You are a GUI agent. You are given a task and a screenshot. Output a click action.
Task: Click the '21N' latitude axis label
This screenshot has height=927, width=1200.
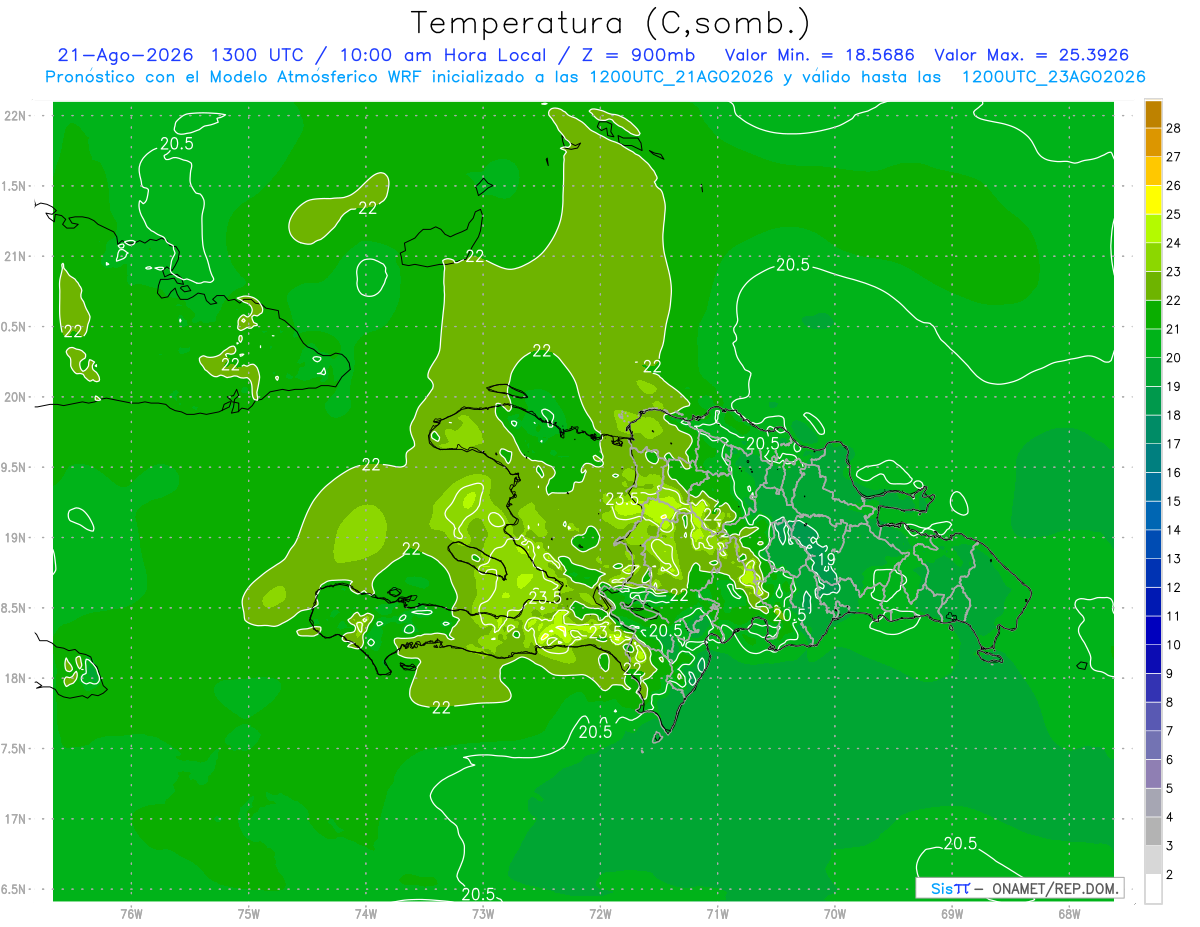click(15, 256)
